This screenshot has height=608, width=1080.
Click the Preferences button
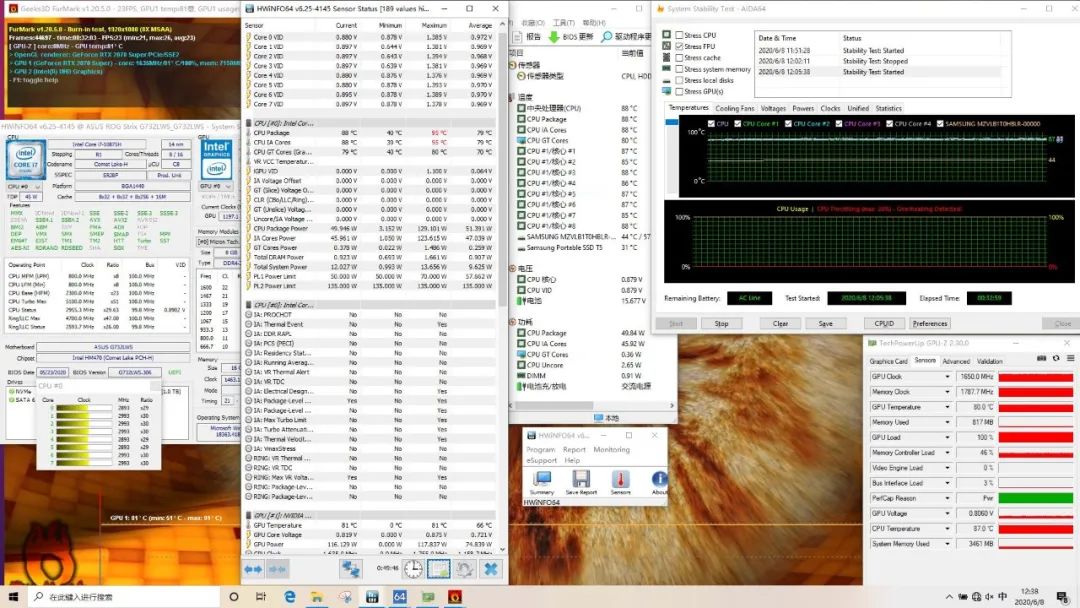point(929,323)
